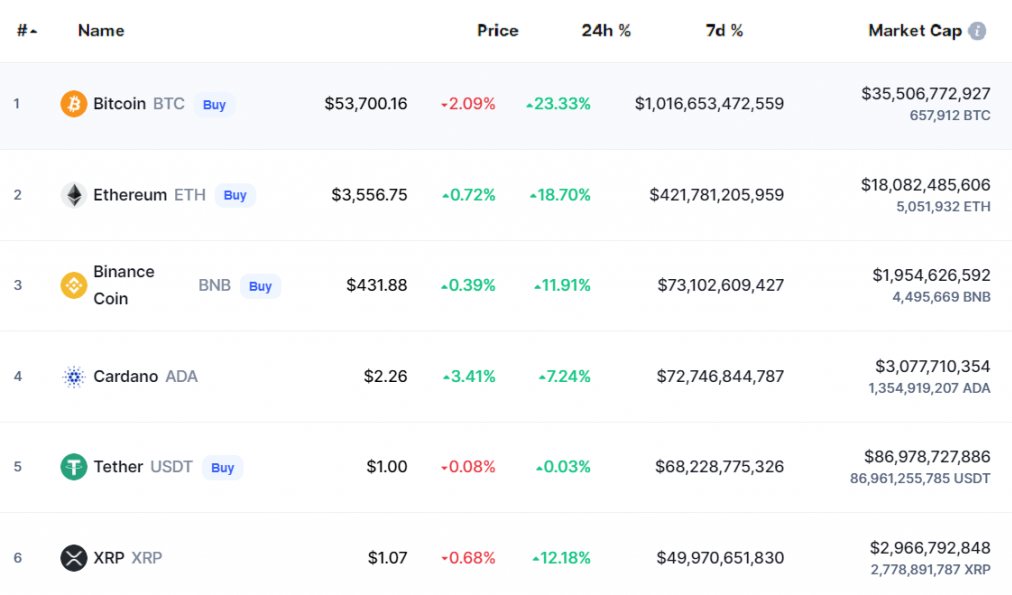Sort by rank using the # header
This screenshot has width=1012, height=595.
26,30
